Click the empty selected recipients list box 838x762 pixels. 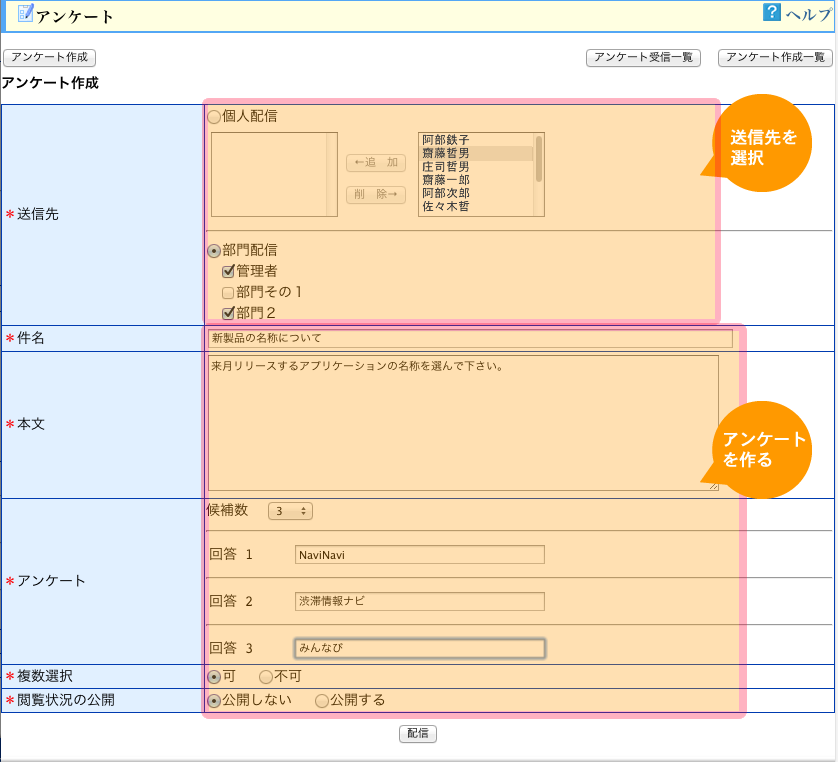tap(274, 174)
